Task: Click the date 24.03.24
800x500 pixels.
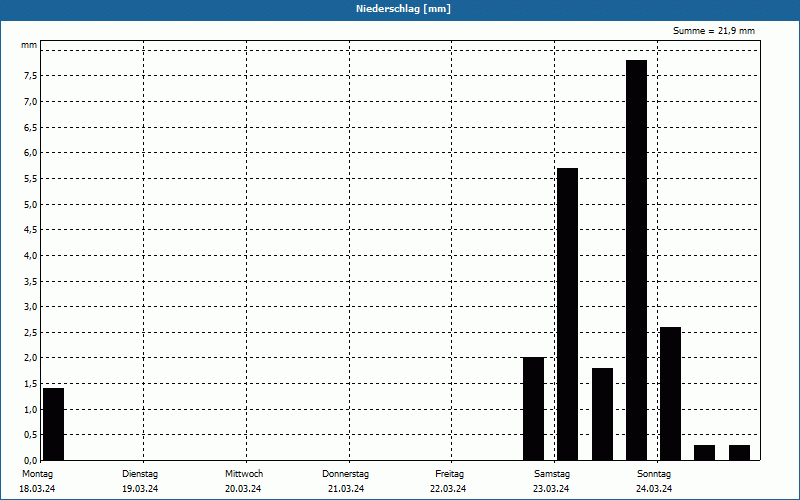Action: point(654,489)
